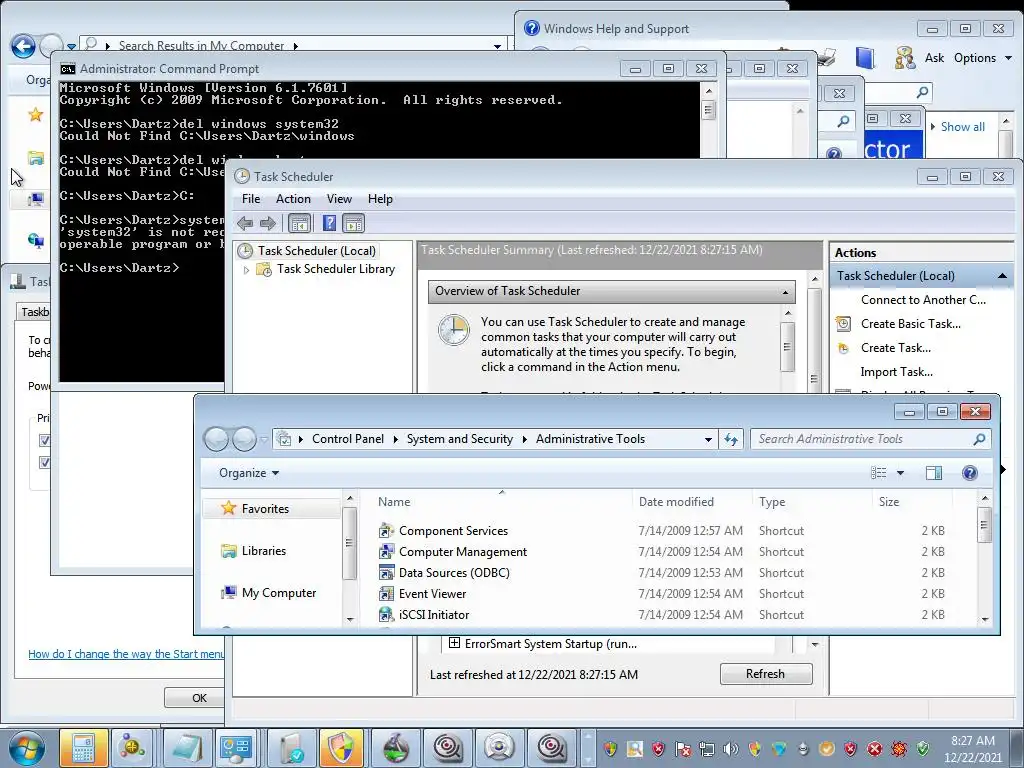This screenshot has height=768, width=1024.
Task: Click Windows Start orb
Action: point(25,749)
